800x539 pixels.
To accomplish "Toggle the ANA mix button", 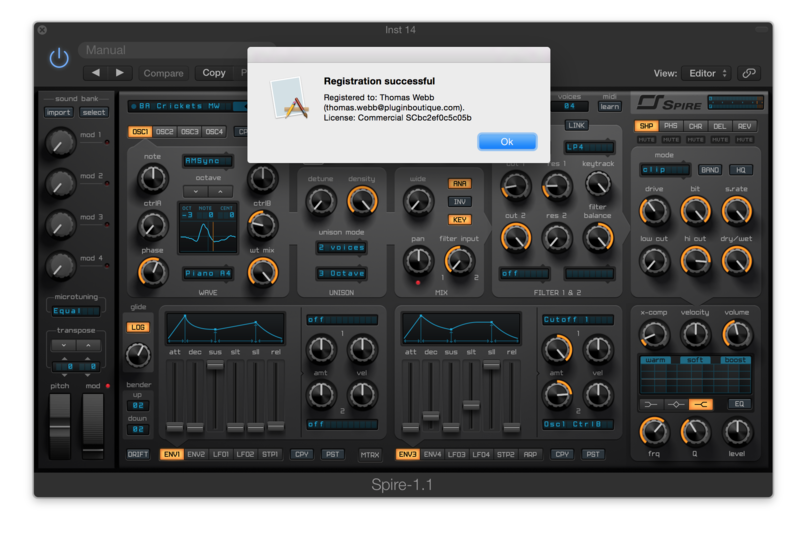I will click(x=460, y=183).
